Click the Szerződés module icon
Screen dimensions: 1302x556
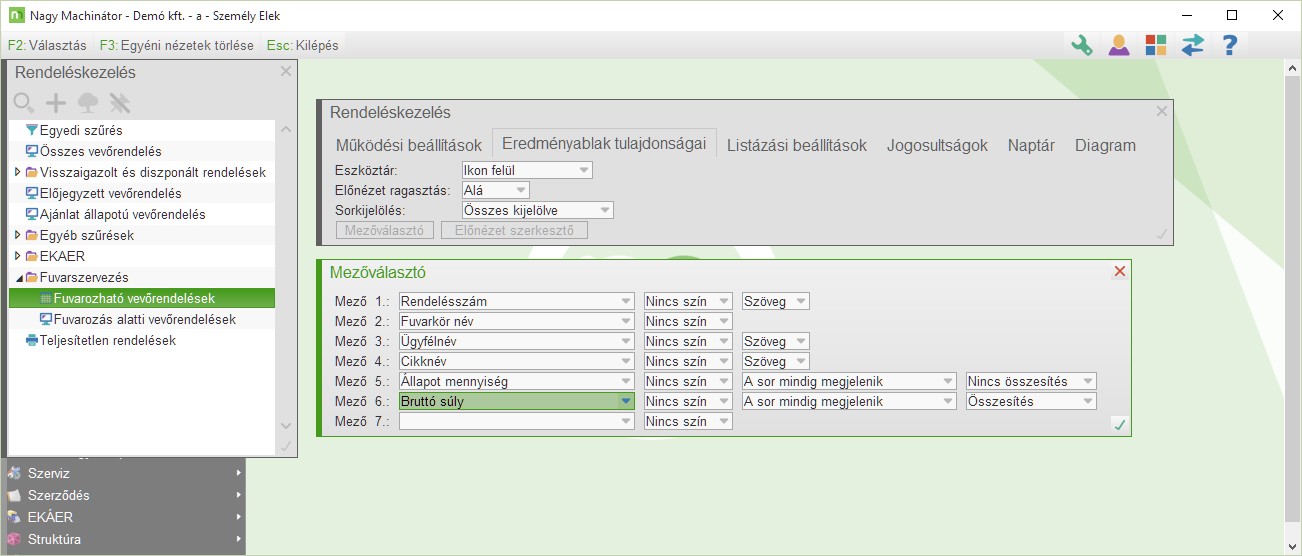click(14, 495)
